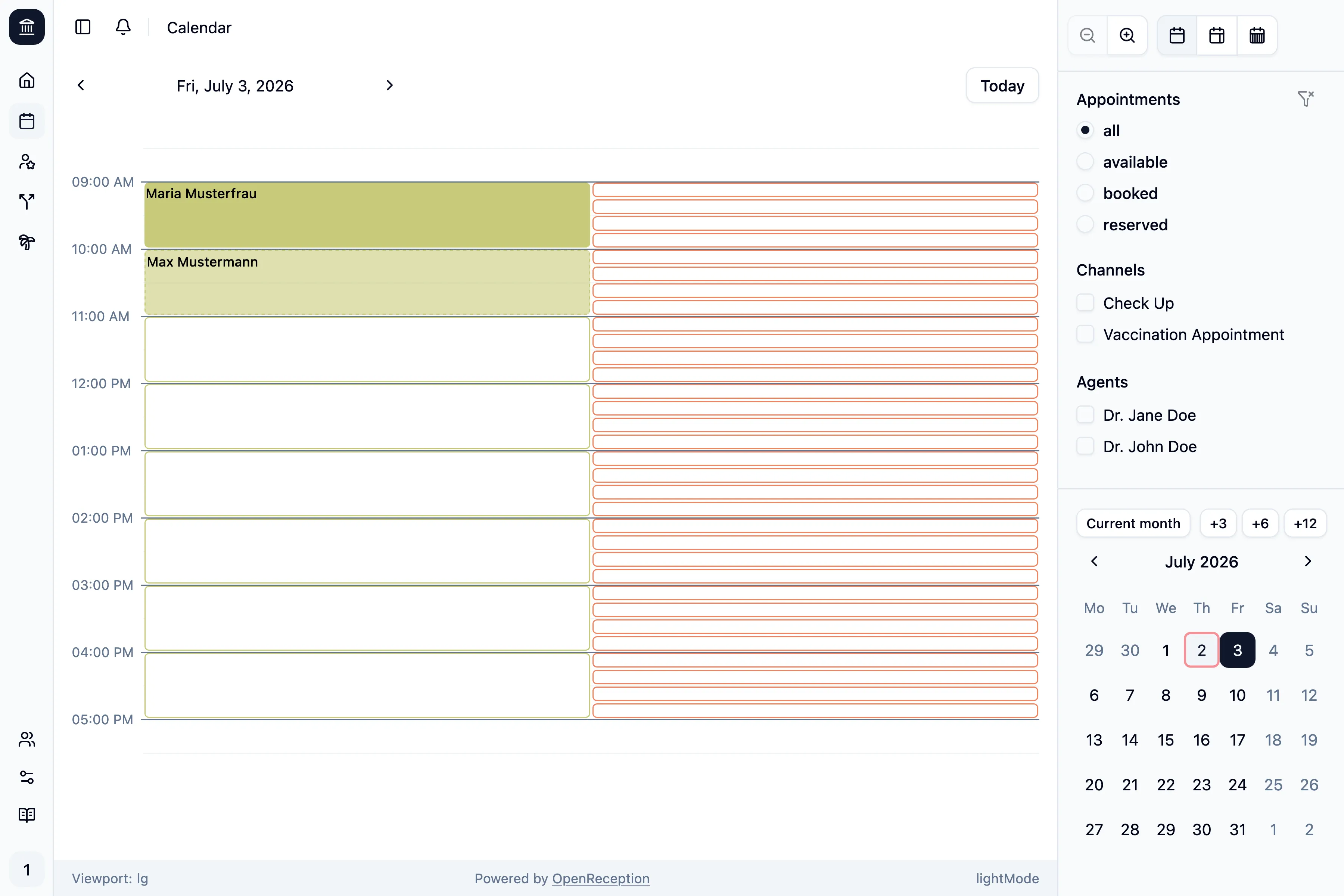Select July 10 in mini calendar
This screenshot has width=1344, height=896.
click(x=1238, y=695)
